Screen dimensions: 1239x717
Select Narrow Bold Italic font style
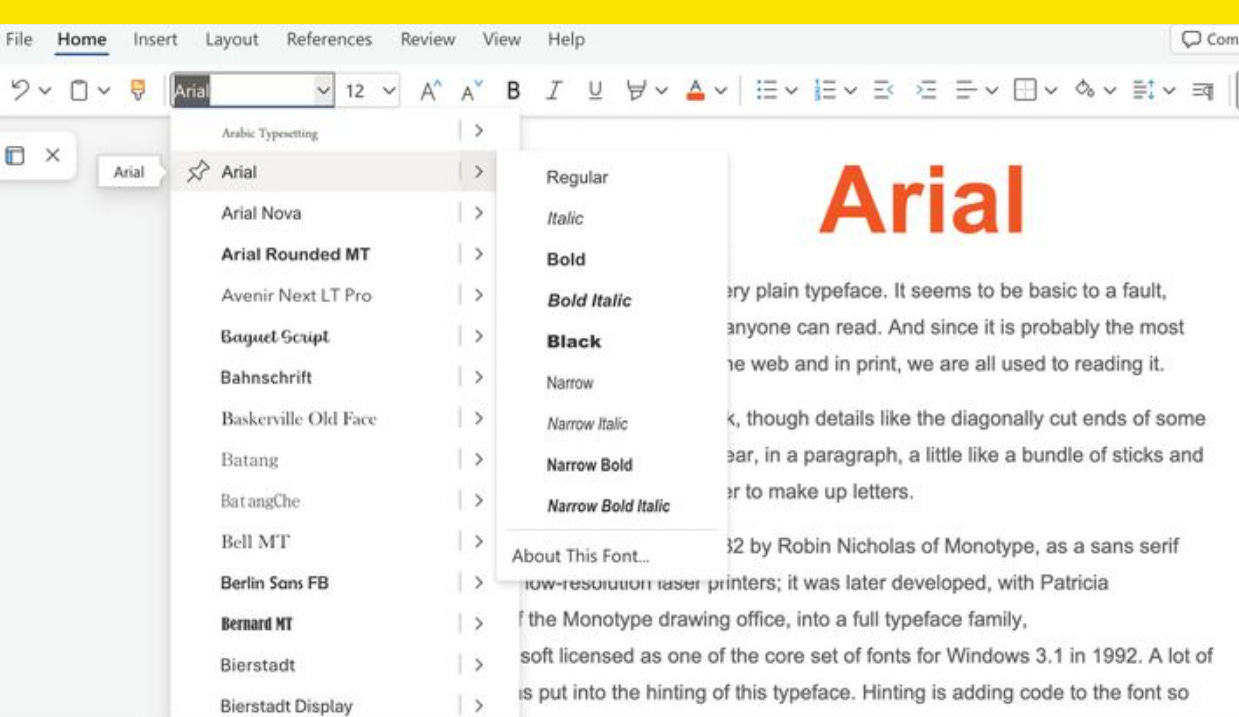point(608,506)
